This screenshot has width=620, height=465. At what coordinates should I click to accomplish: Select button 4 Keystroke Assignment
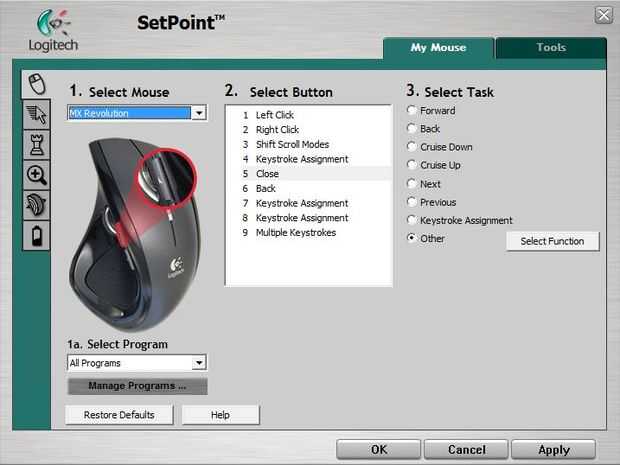tap(308, 159)
